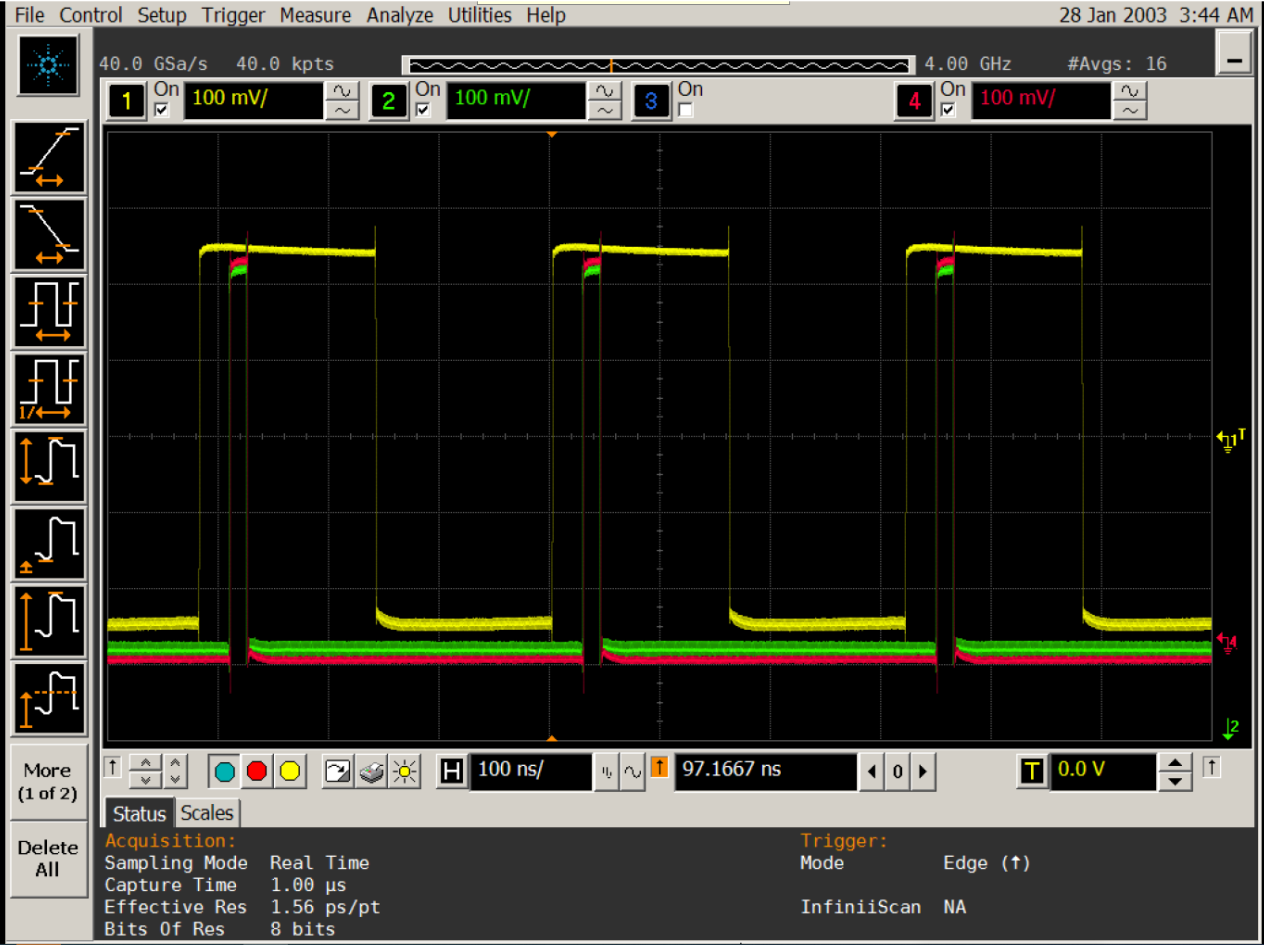Screen dimensions: 1264x945
Task: Click More (1 of 2) button
Action: (47, 782)
